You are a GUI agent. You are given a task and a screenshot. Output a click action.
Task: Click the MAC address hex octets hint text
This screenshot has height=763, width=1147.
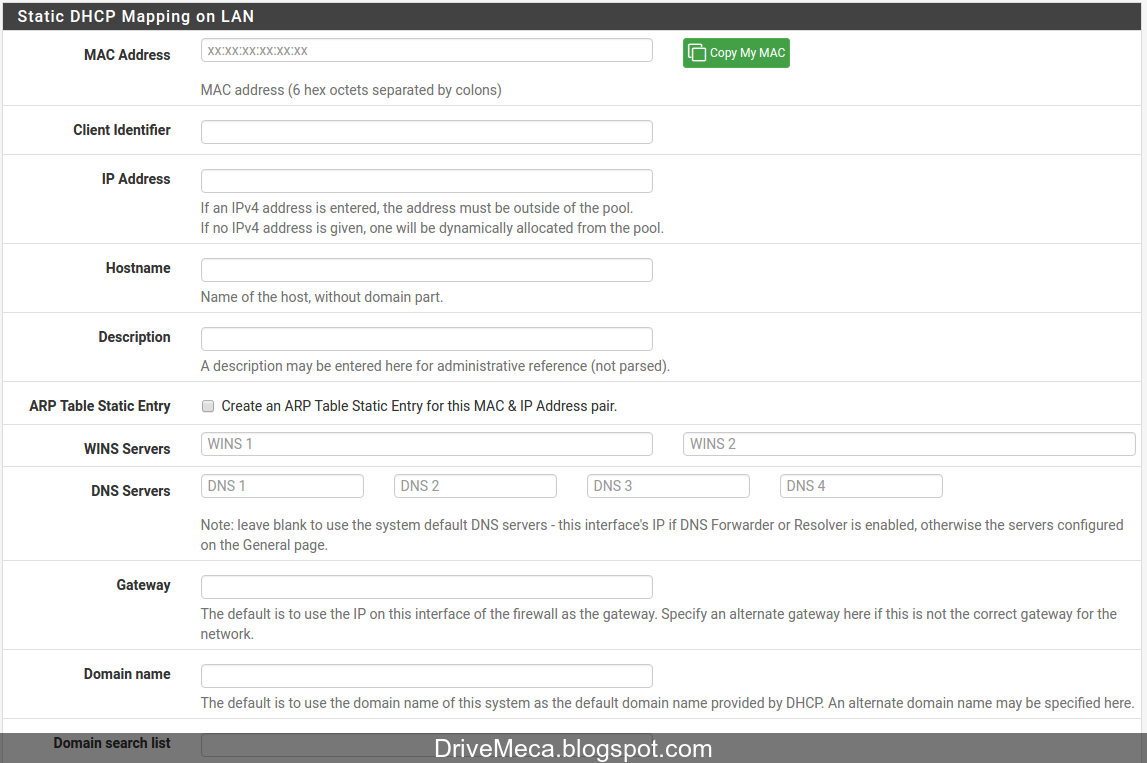[351, 90]
